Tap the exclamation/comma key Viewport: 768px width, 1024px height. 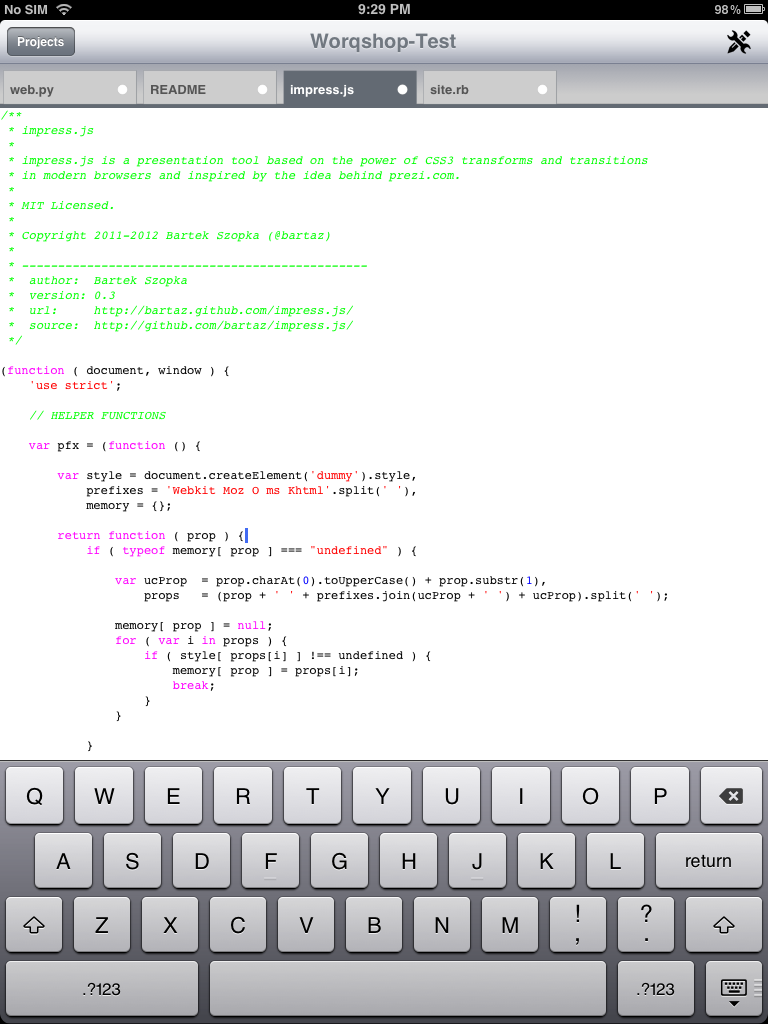tap(578, 925)
